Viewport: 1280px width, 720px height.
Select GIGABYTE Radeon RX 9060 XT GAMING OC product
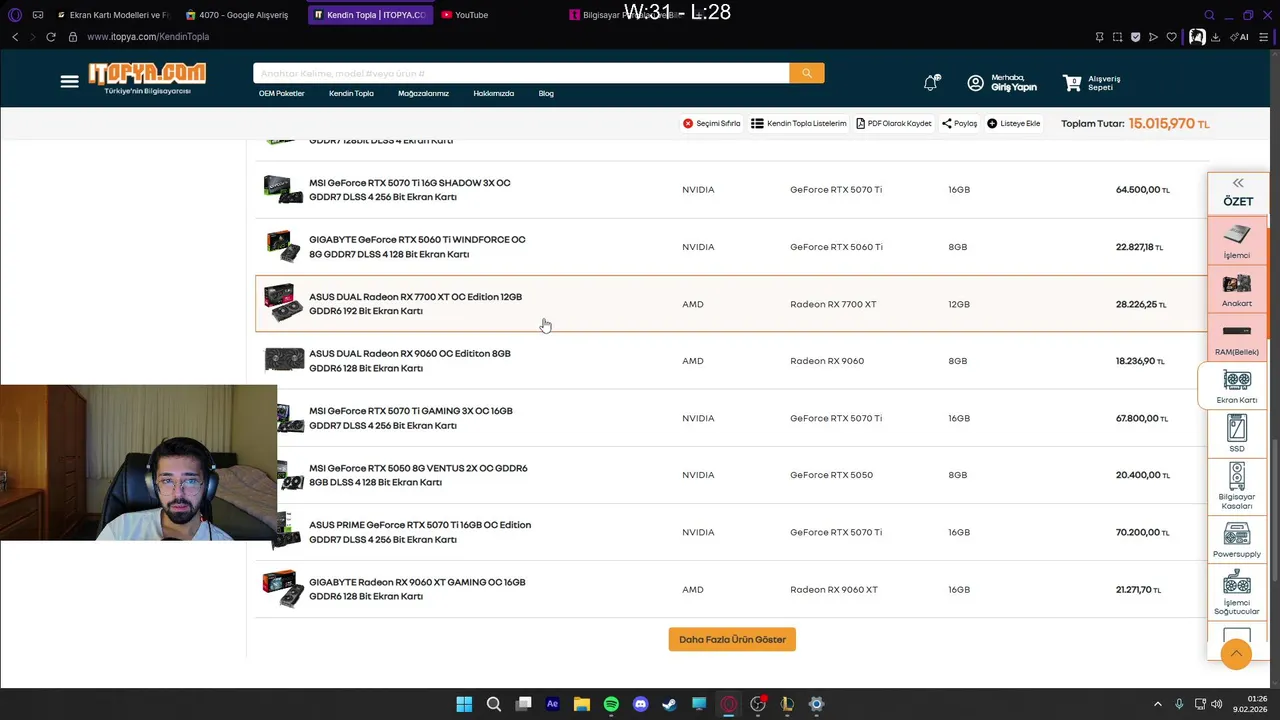click(x=731, y=589)
